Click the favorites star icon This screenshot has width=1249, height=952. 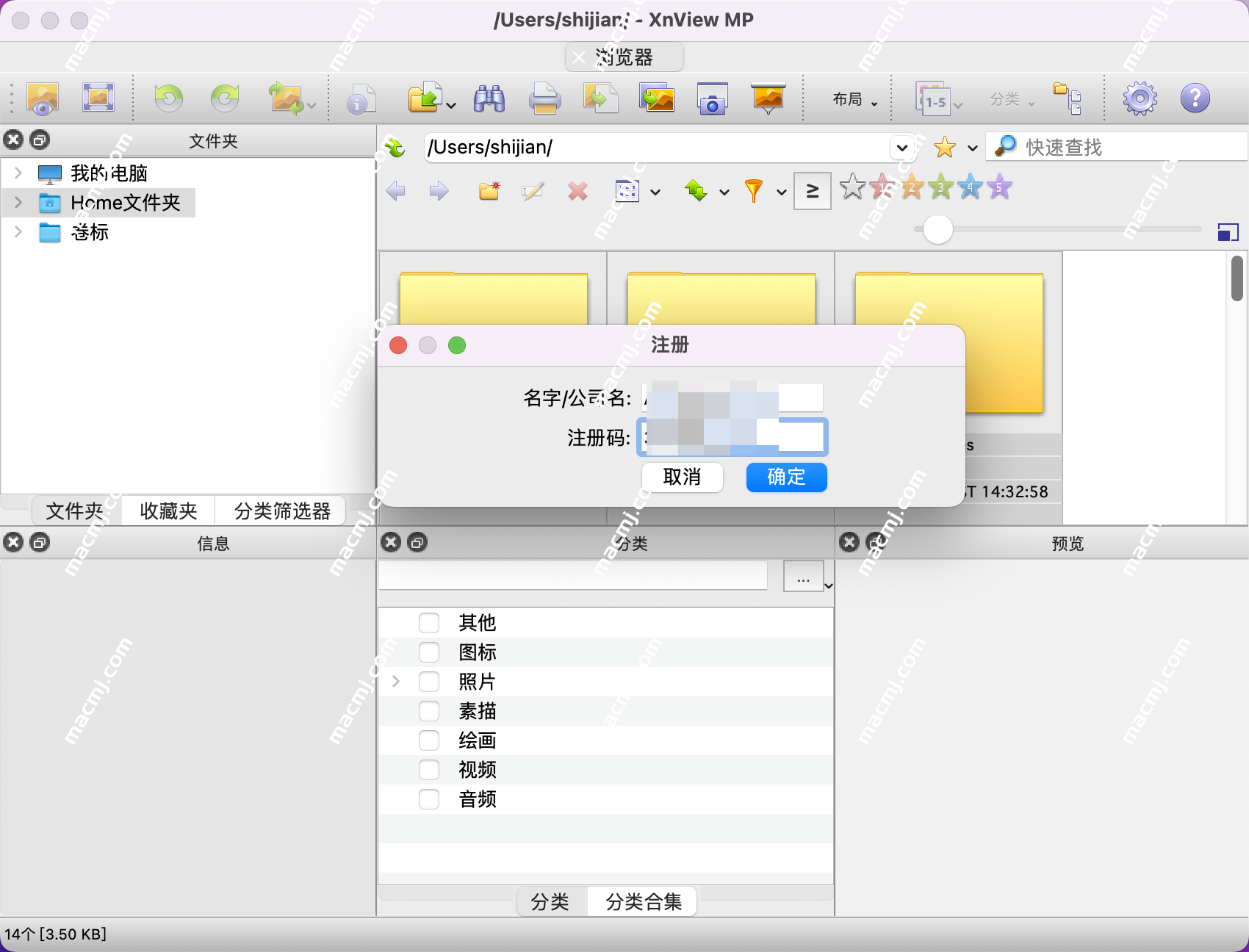945,148
